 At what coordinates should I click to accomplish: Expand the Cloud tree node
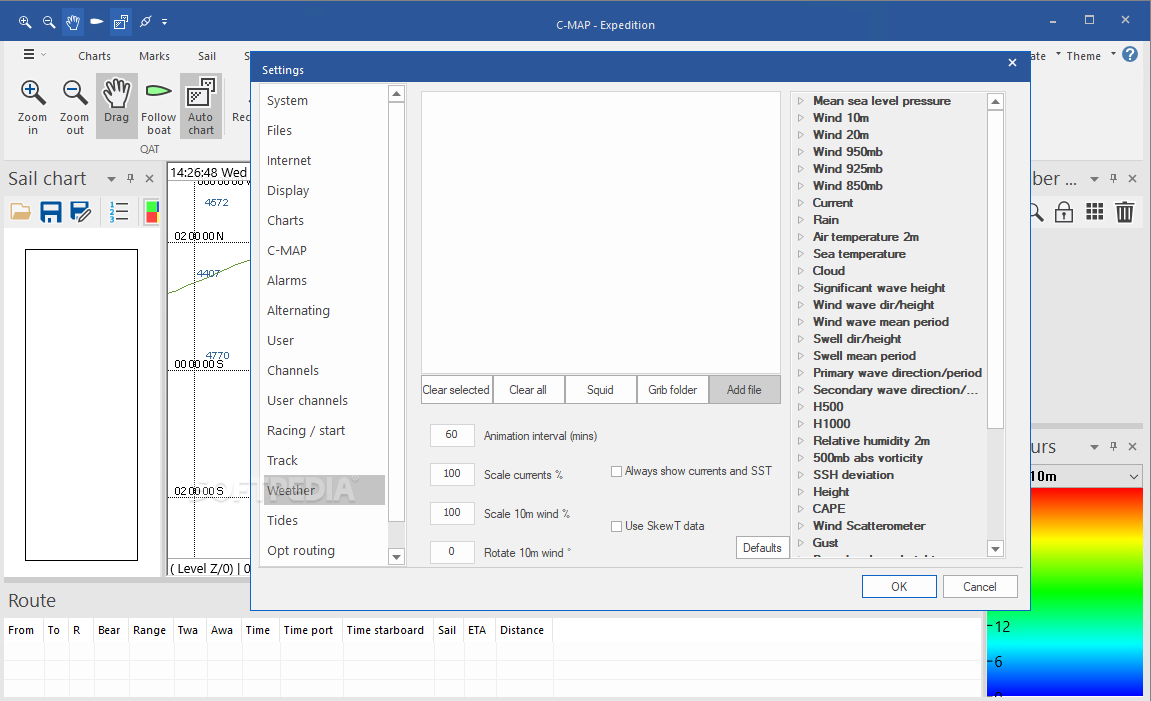[801, 271]
